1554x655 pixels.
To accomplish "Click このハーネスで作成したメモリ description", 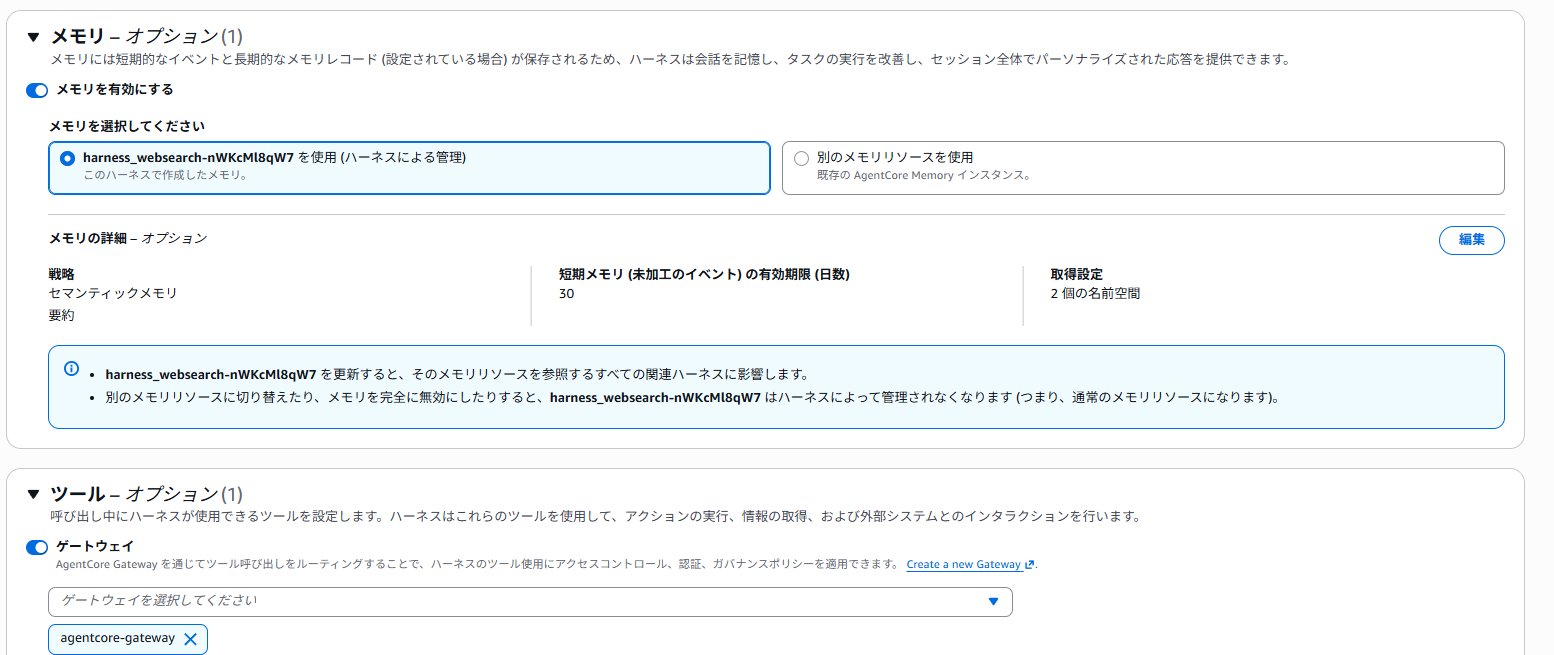I will (x=165, y=175).
